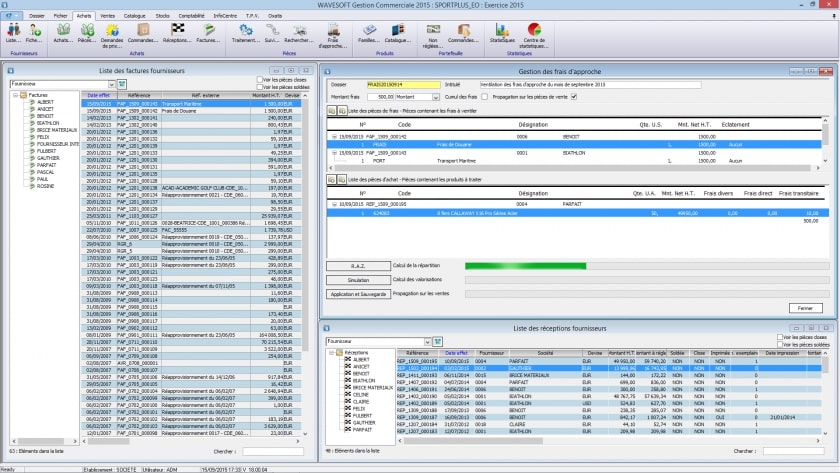Viewport: 840px width, 473px height.
Task: Sort réceptions list by Référence column
Action: pyautogui.click(x=417, y=353)
